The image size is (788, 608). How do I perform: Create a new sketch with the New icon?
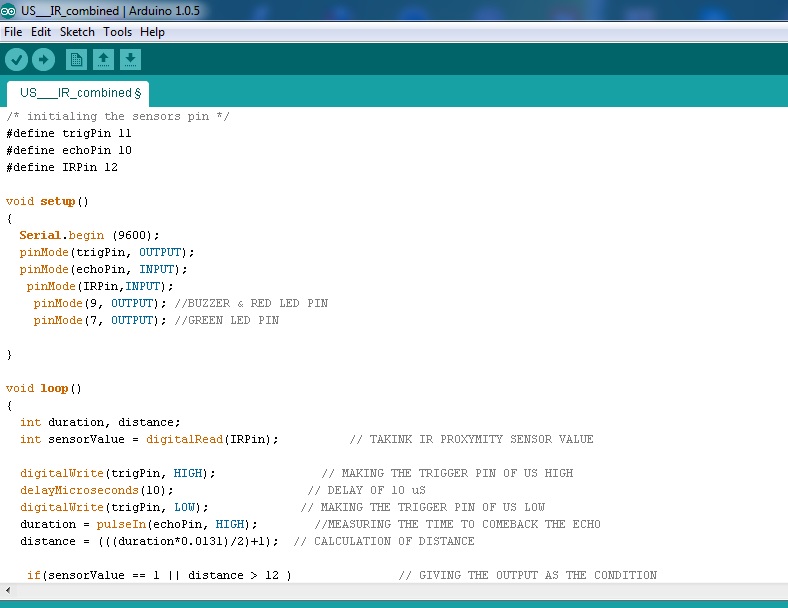tap(76, 60)
